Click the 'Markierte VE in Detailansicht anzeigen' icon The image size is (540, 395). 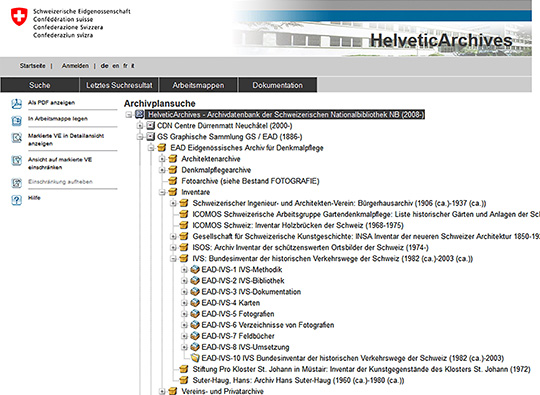[x=16, y=138]
